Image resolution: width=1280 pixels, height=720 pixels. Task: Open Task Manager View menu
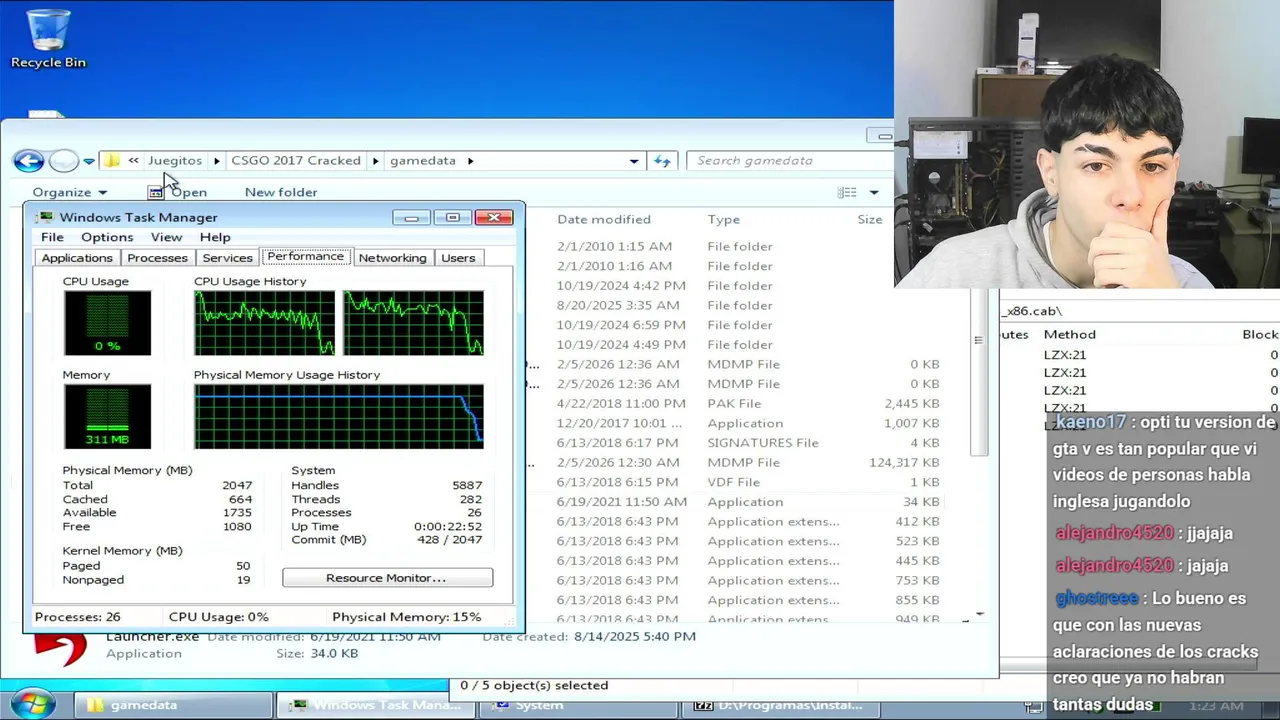166,237
